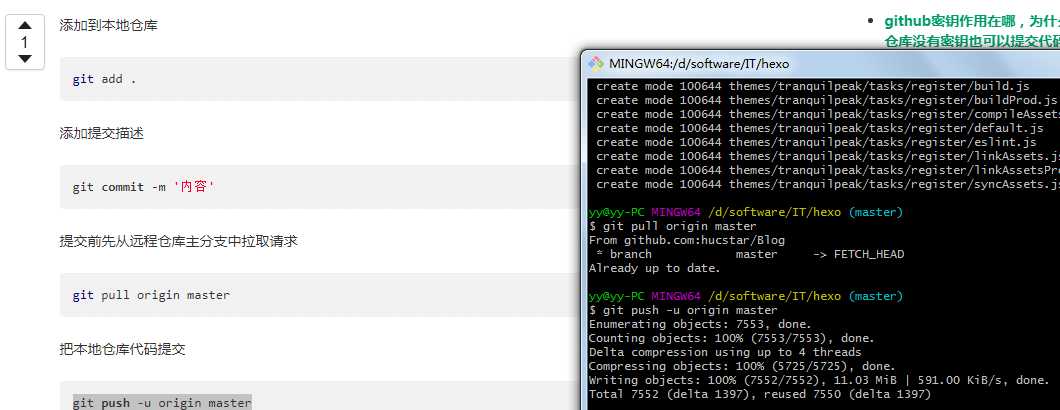Click the '* branch master -> FETCH_HEAD' terminal line
The height and width of the screenshot is (410, 1060).
(x=750, y=254)
